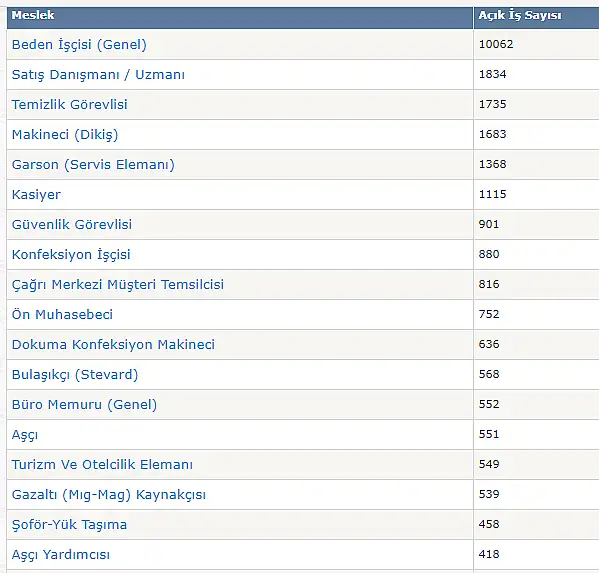Select the Ön Muhasebeci link

click(x=62, y=314)
